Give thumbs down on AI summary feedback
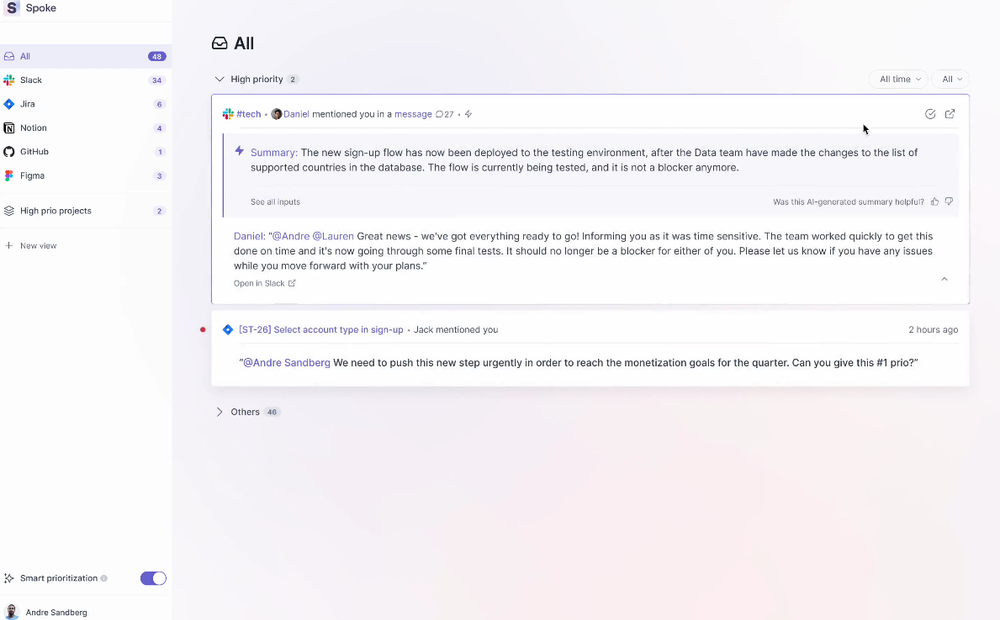Screen dimensions: 1000x620 (949, 201)
